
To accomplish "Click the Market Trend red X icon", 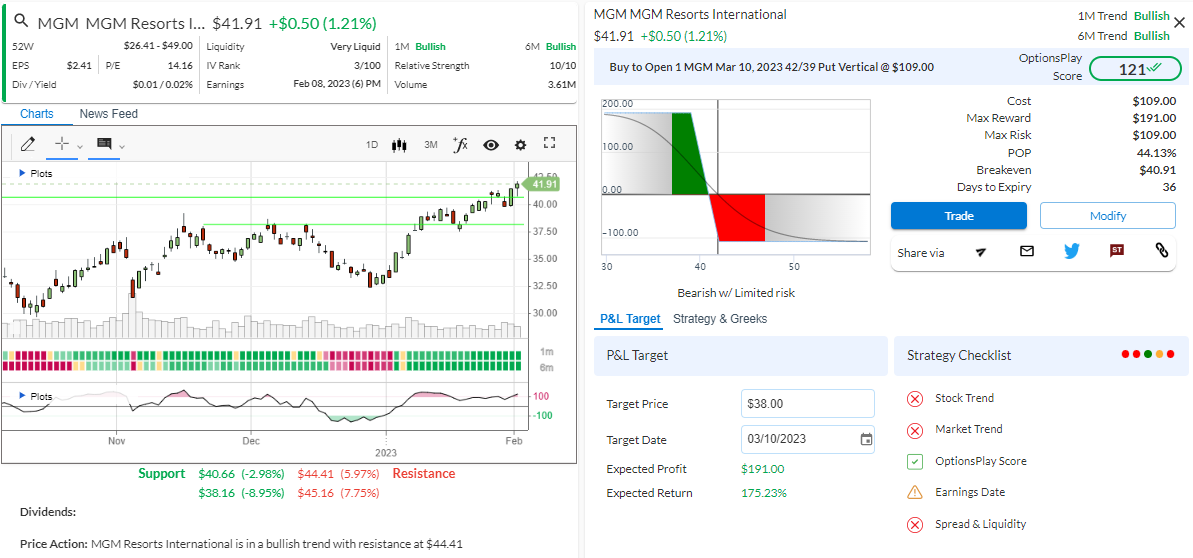I will click(x=915, y=430).
